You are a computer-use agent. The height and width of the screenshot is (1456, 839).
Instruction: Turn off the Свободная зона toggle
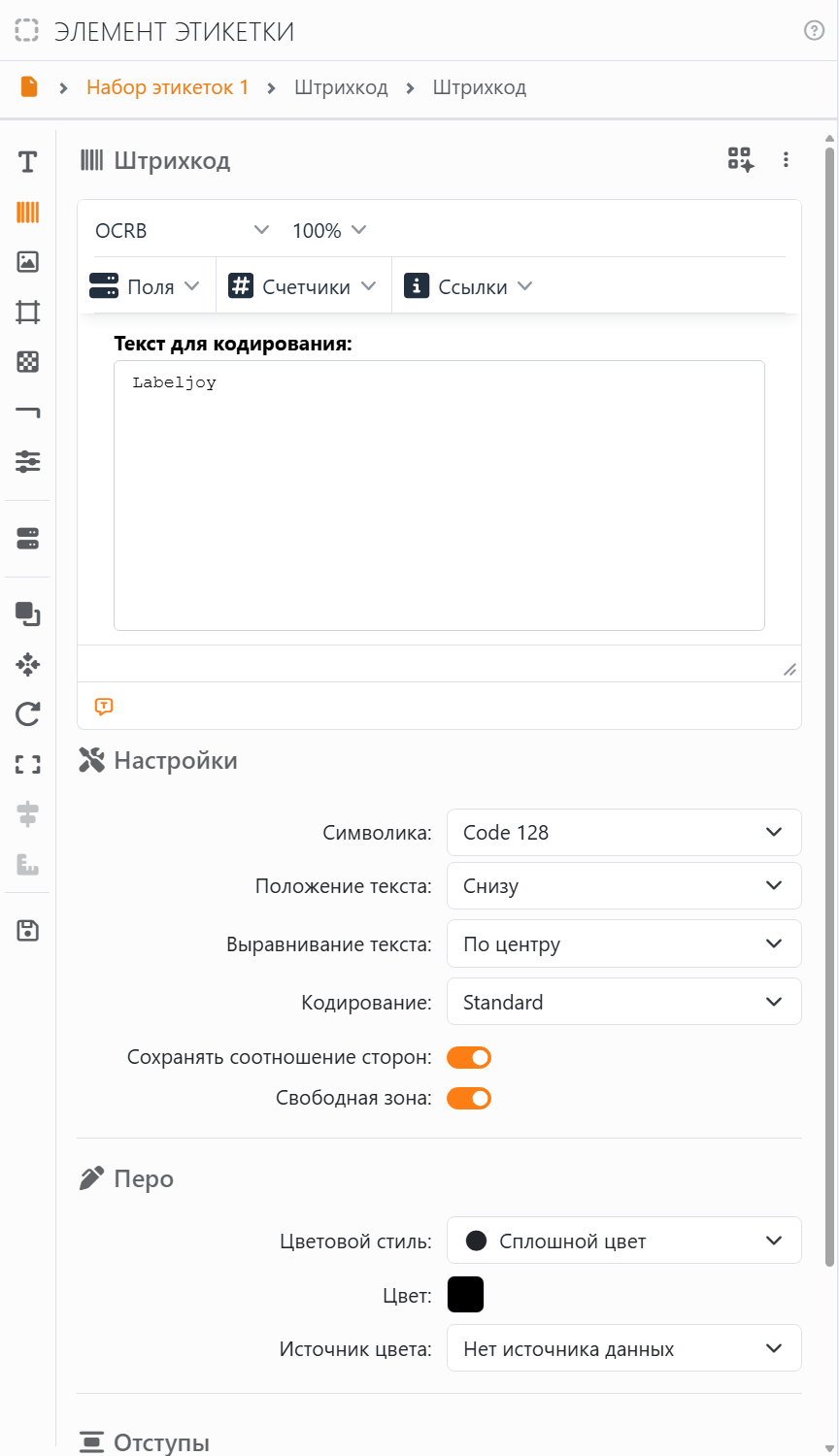click(469, 1098)
